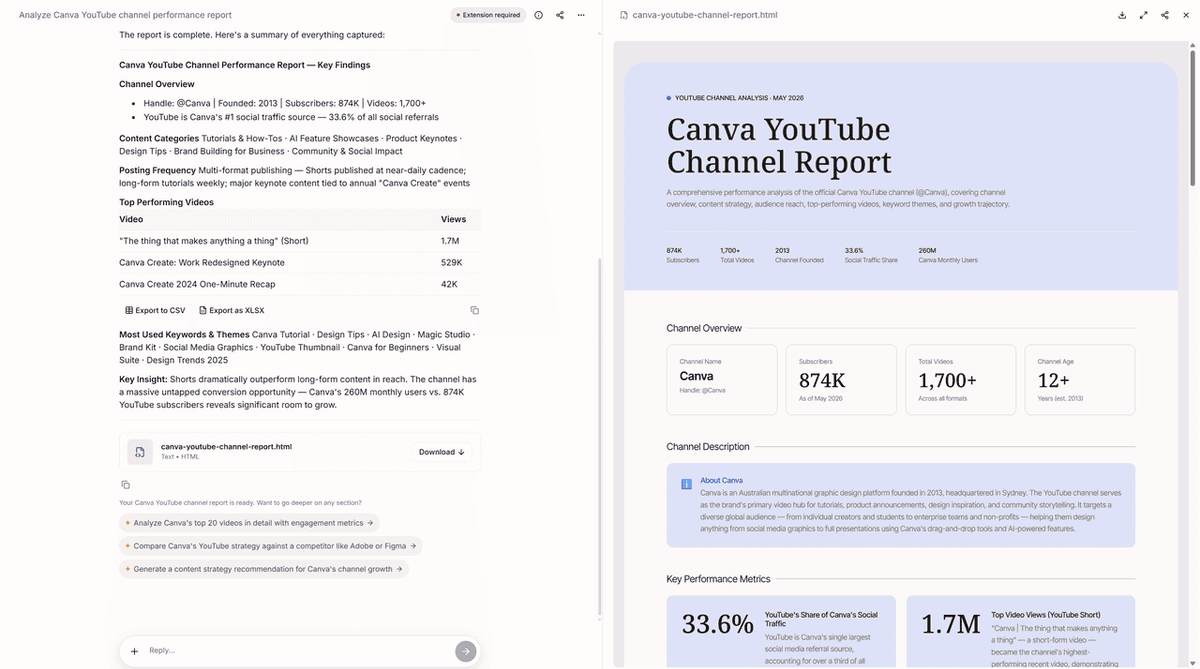The width and height of the screenshot is (1200, 669).
Task: Click the 33.6% social traffic metric
Action: point(718,624)
